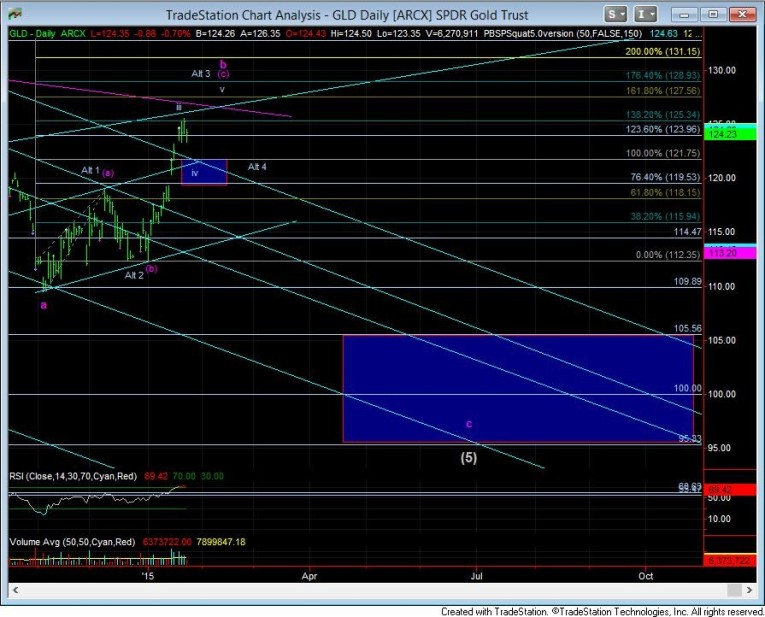Image resolution: width=765 pixels, height=617 pixels.
Task: Select the white 'v' wave label
Action: click(222, 90)
